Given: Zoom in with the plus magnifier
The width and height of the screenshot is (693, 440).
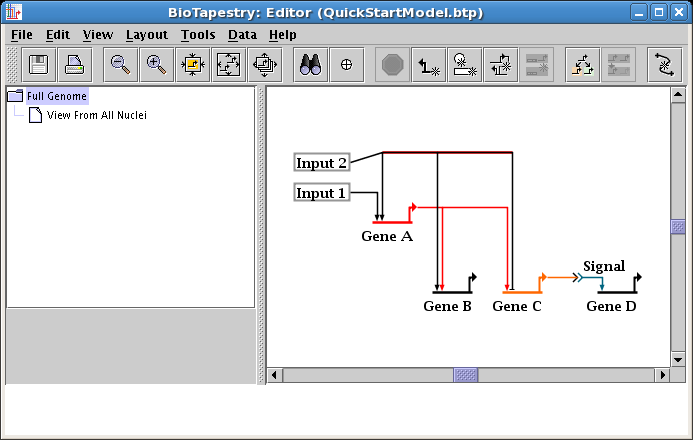Looking at the screenshot, I should point(156,64).
